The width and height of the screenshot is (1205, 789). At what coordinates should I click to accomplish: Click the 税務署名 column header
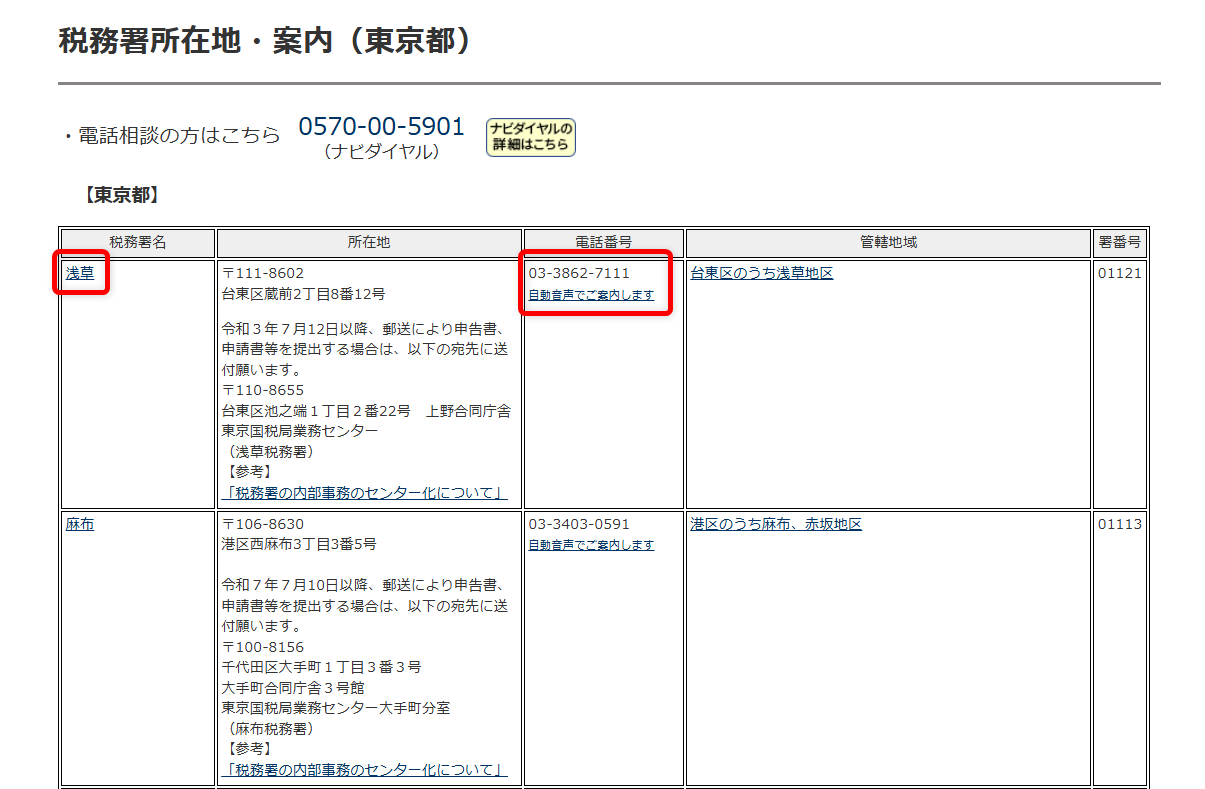click(x=138, y=242)
